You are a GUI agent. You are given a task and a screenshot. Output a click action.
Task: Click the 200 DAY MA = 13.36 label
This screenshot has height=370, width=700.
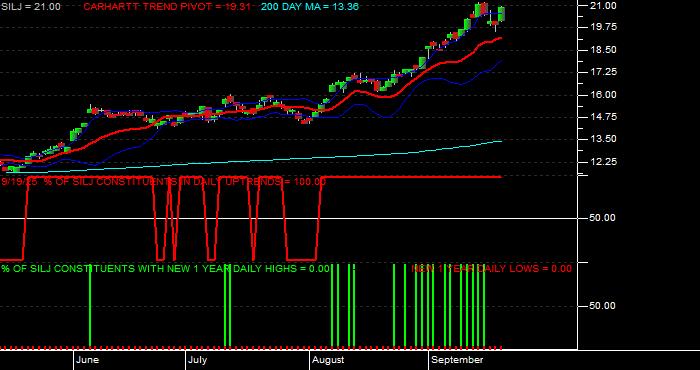309,7
